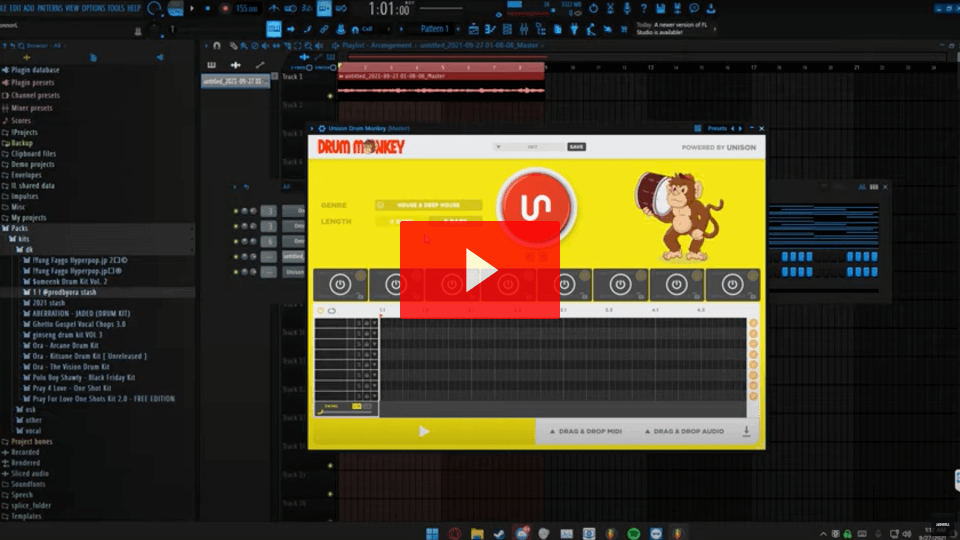
Task: Open Mixer presets in browser
Action: 32,108
